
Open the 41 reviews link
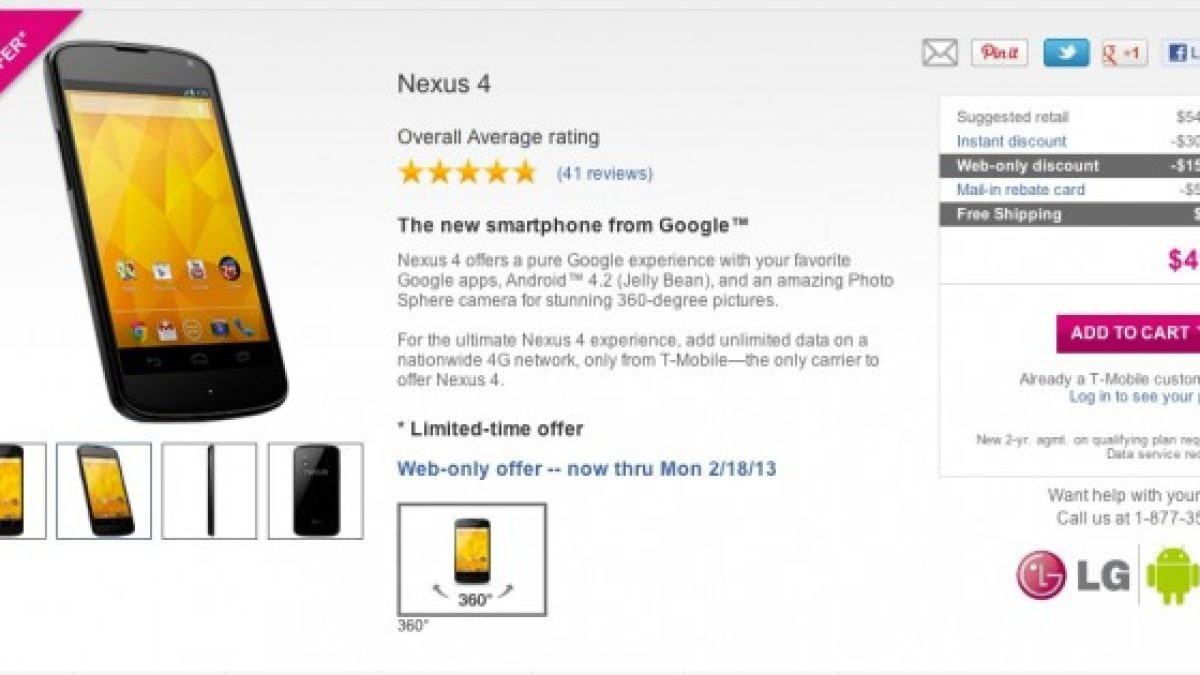point(604,173)
